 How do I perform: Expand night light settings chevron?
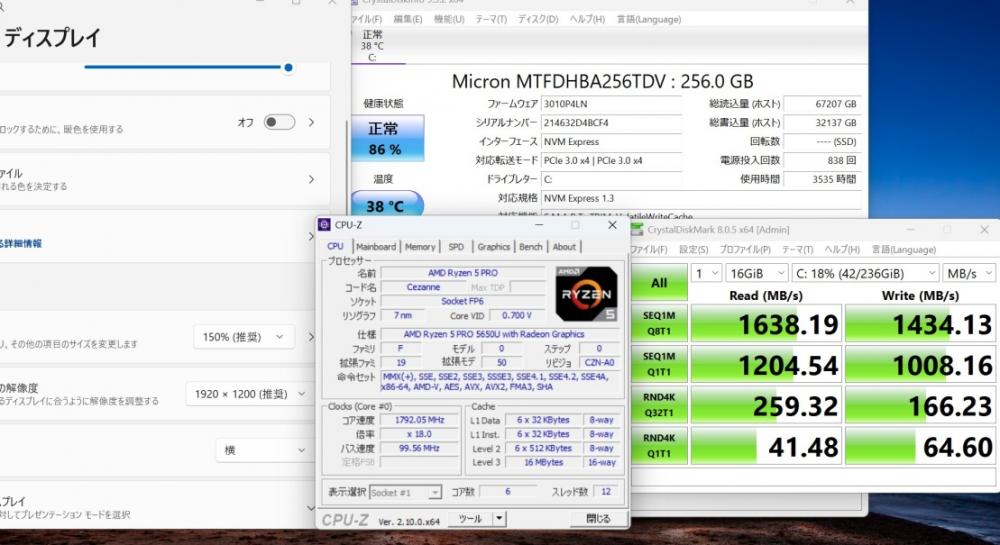(x=311, y=122)
